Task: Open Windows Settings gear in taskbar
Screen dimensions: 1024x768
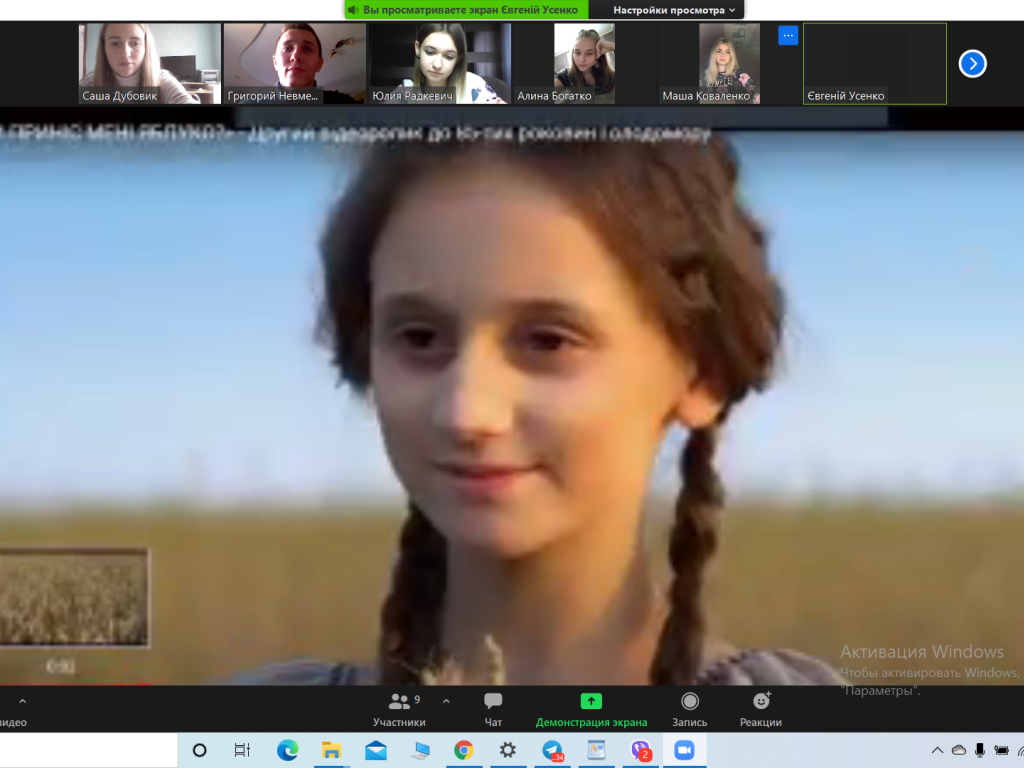Action: [x=507, y=750]
